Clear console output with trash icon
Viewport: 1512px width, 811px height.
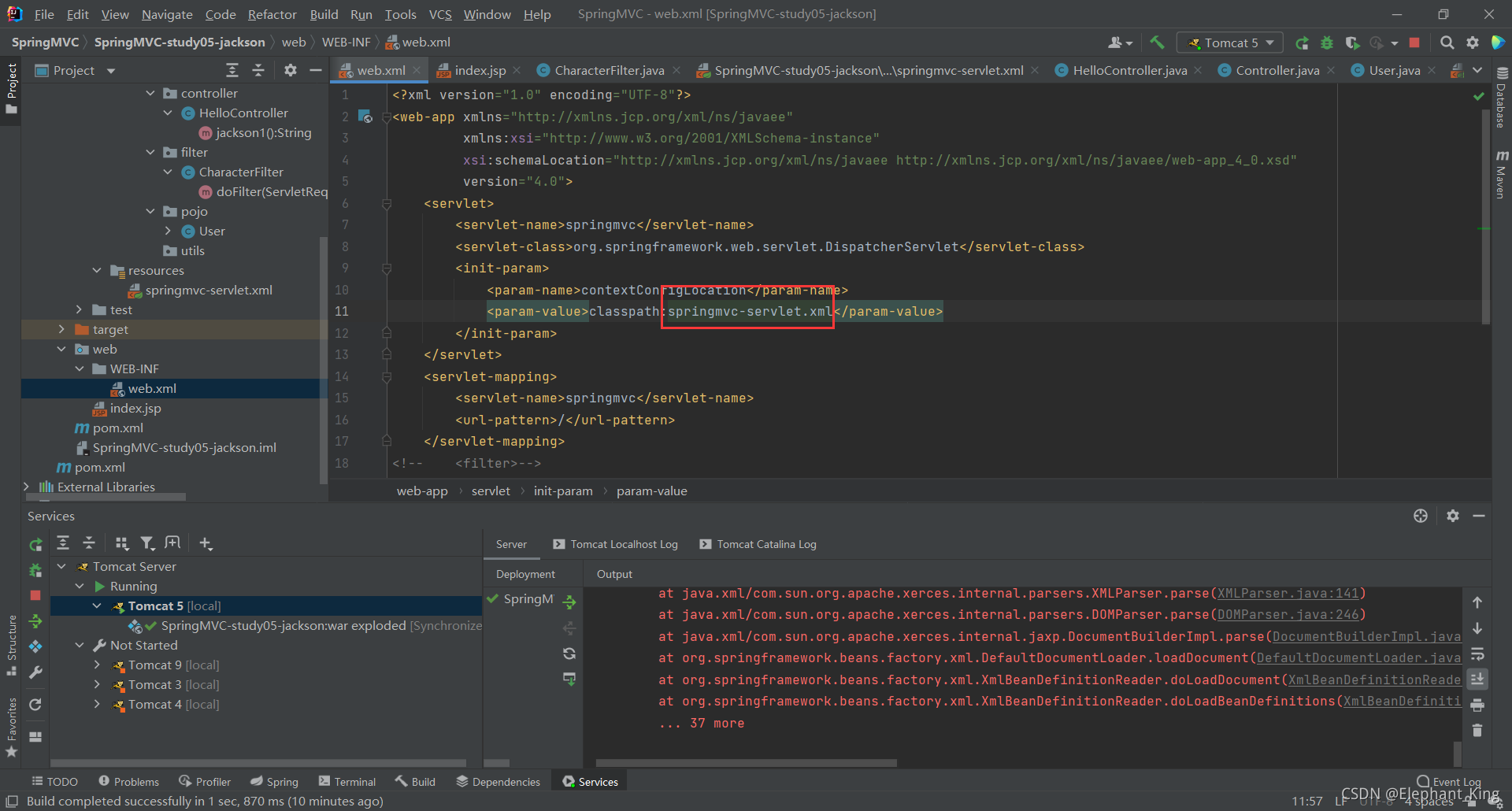pyautogui.click(x=1477, y=731)
